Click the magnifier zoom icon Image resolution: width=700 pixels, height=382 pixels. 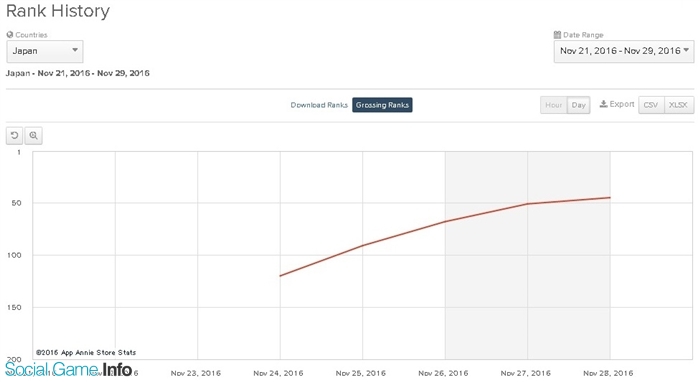33,135
